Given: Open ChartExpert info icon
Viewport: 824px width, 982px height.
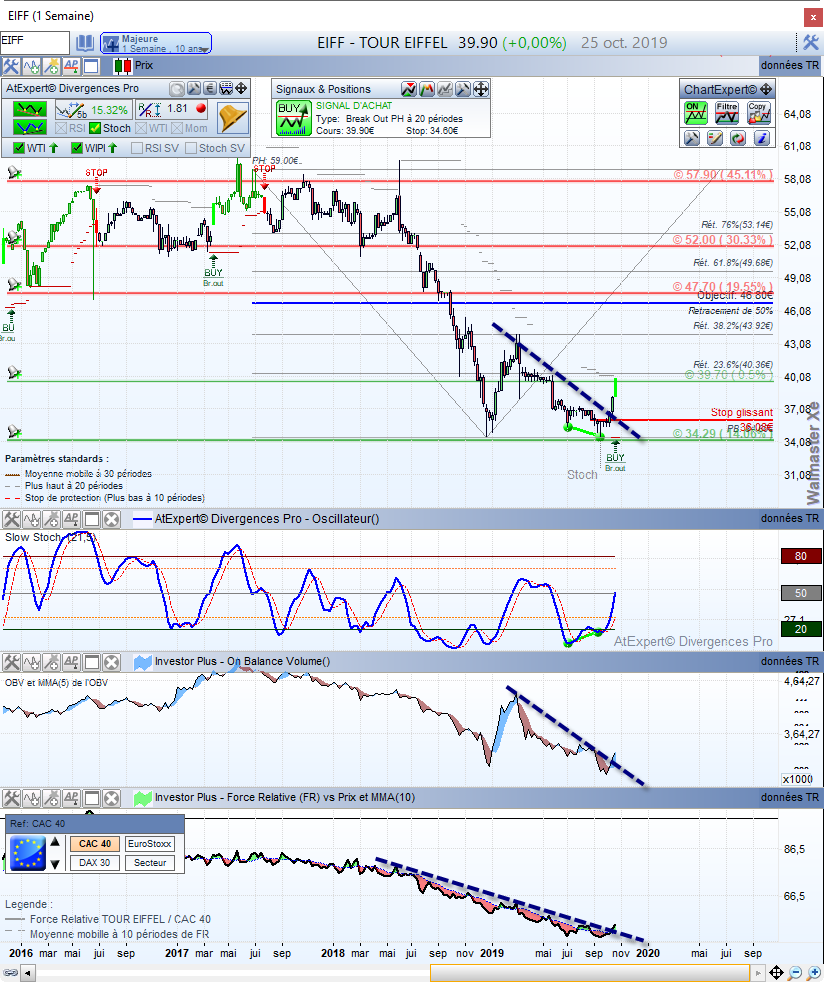Looking at the screenshot, I should click(x=761, y=138).
